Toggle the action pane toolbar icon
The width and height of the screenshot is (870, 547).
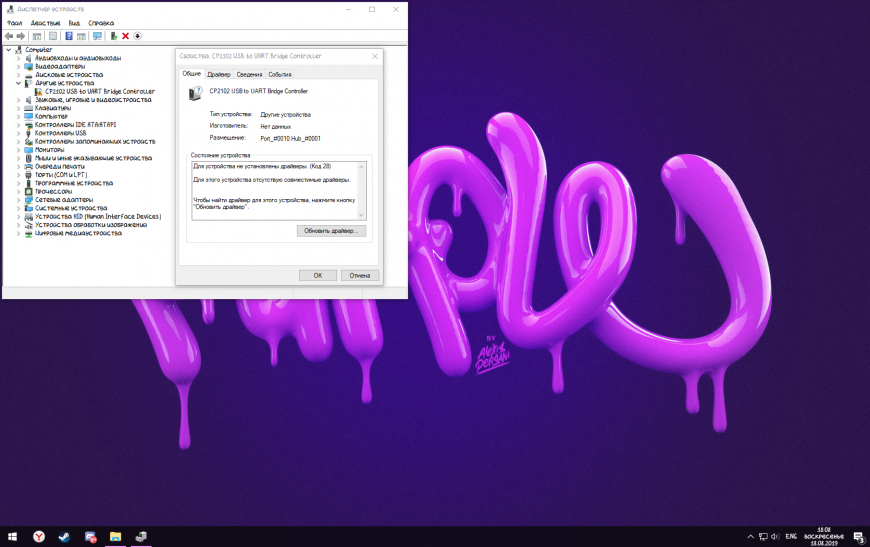coord(81,36)
